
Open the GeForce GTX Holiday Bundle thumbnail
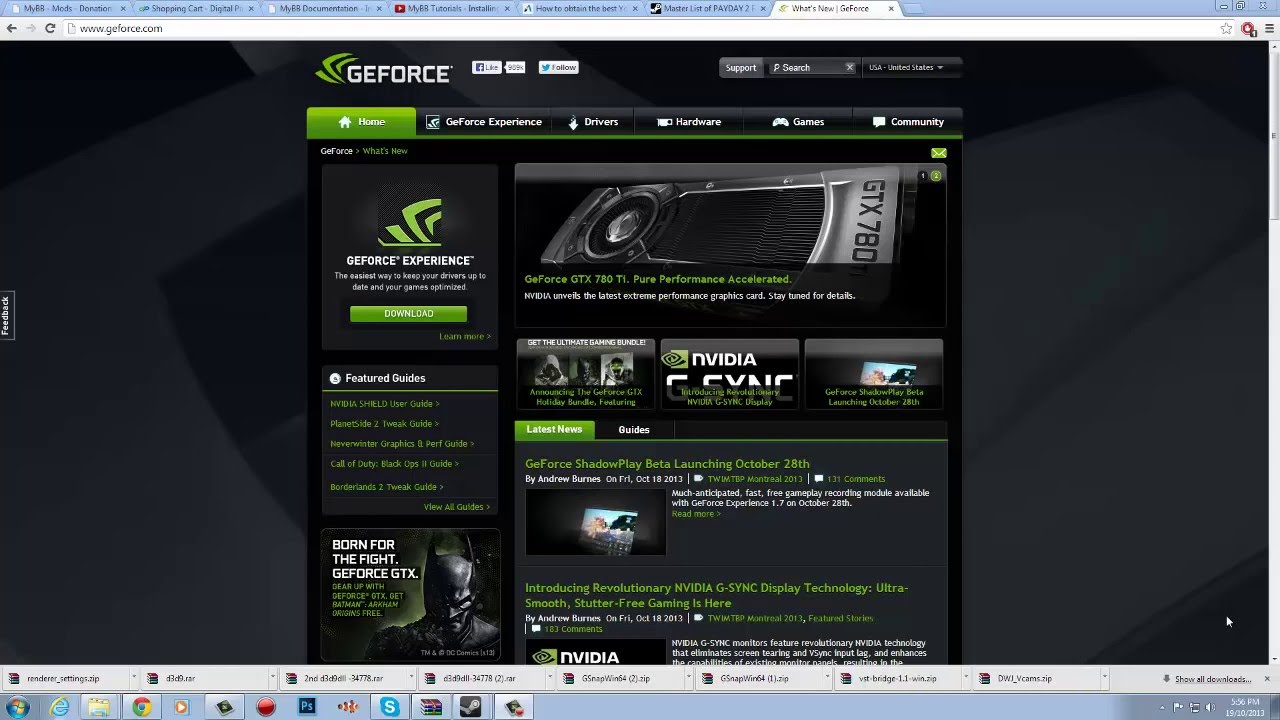click(x=586, y=374)
